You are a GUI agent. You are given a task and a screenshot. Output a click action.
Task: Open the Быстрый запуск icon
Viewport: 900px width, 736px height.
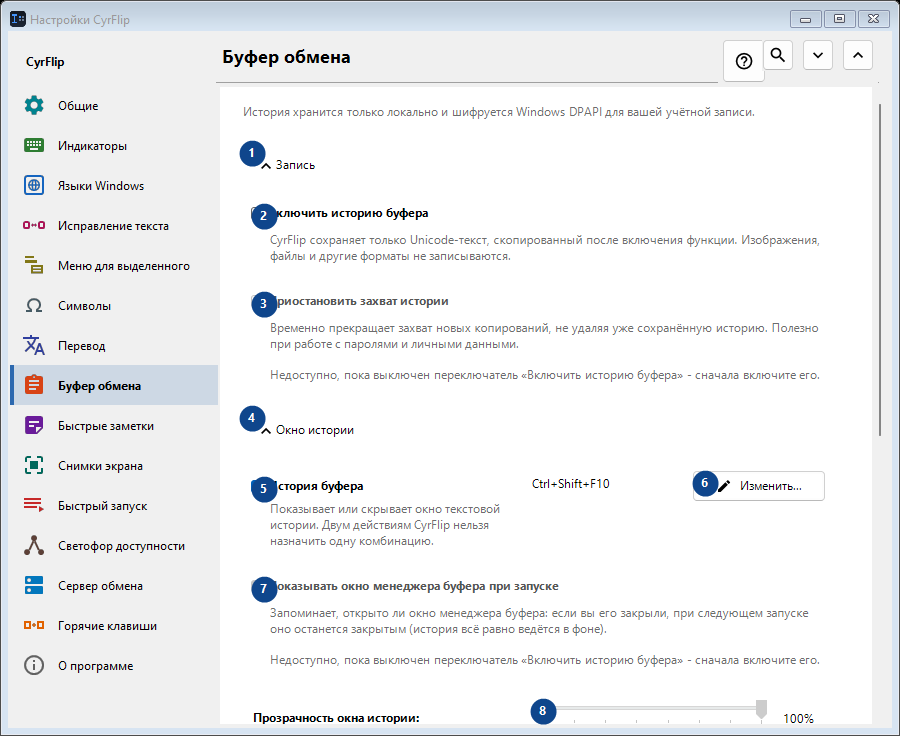[x=34, y=506]
